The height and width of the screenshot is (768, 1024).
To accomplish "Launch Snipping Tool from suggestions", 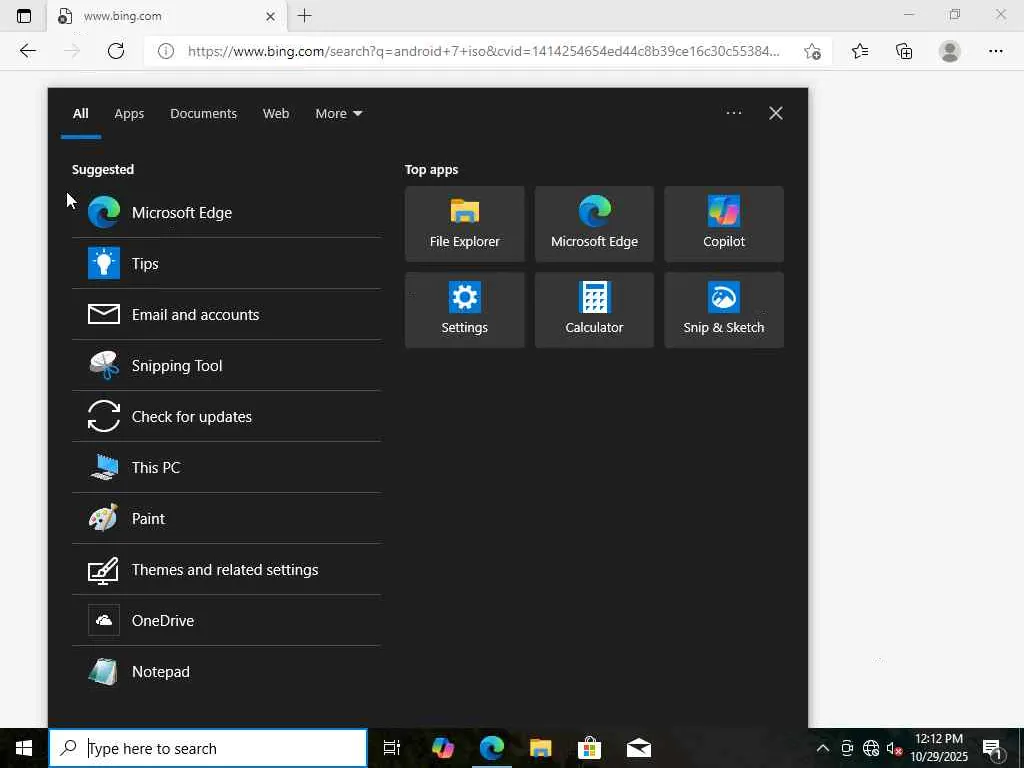I will (x=226, y=365).
